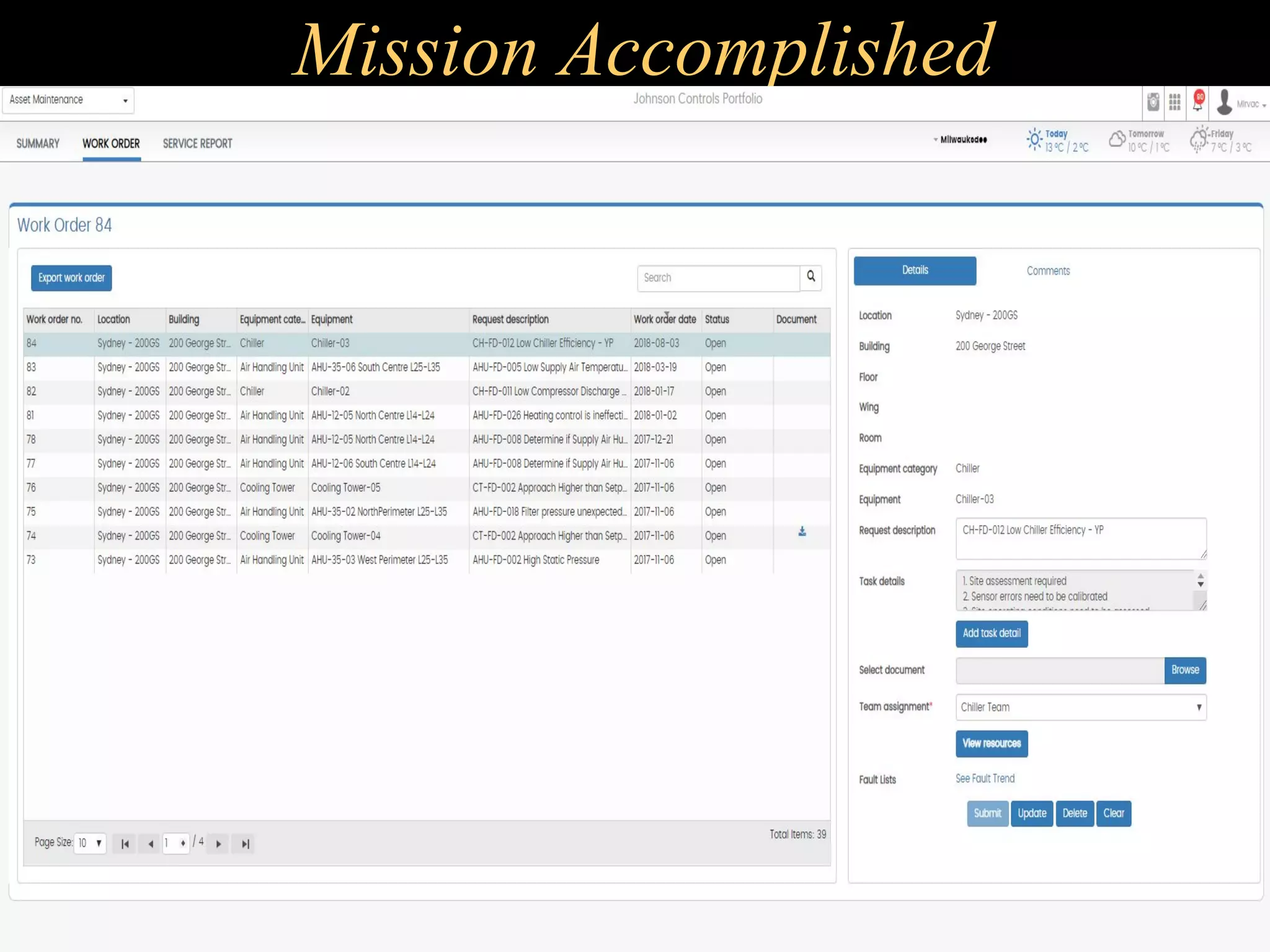
Task: Go to the first page of results
Action: click(x=125, y=844)
